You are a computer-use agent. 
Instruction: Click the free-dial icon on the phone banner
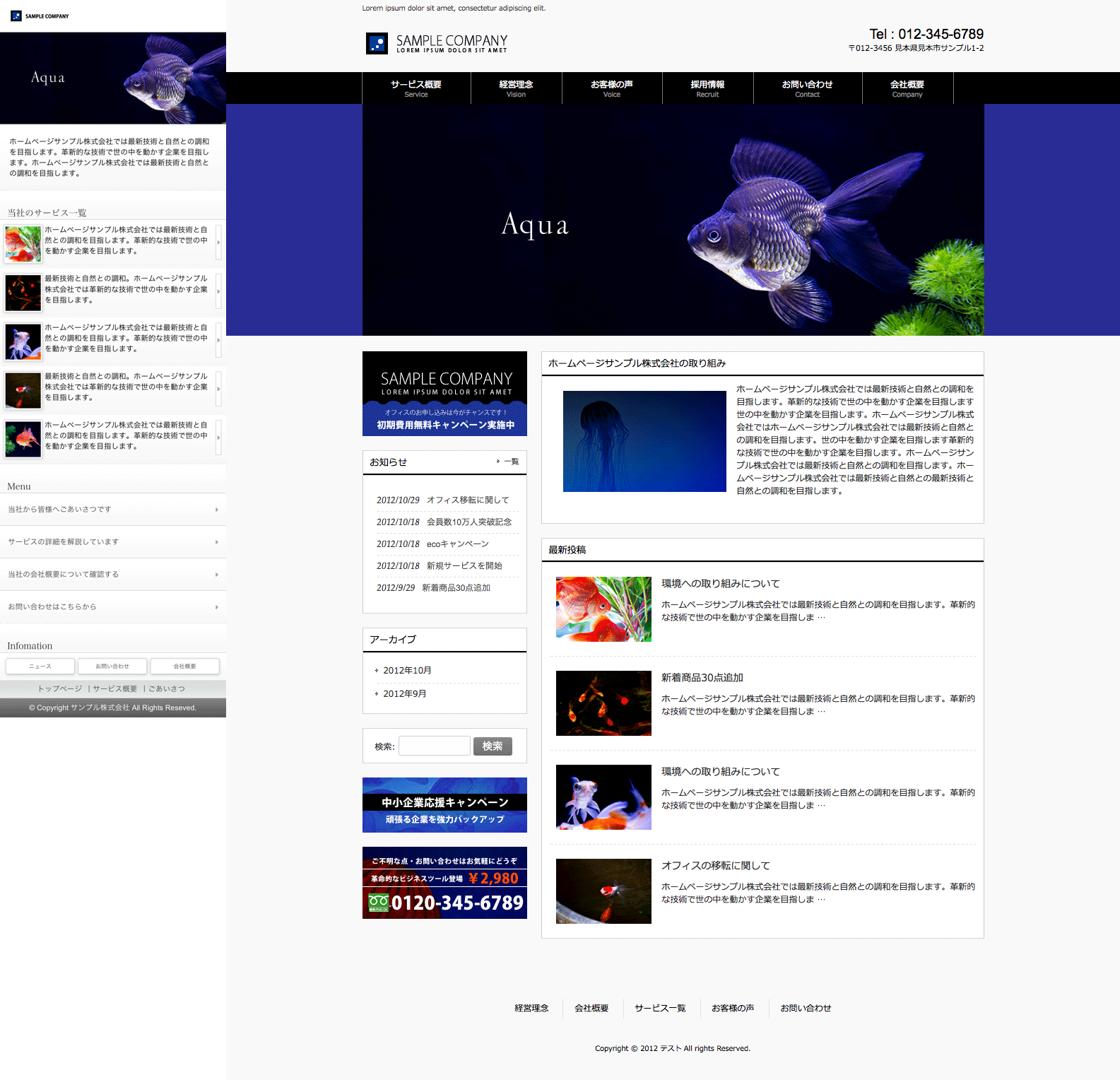point(379,903)
